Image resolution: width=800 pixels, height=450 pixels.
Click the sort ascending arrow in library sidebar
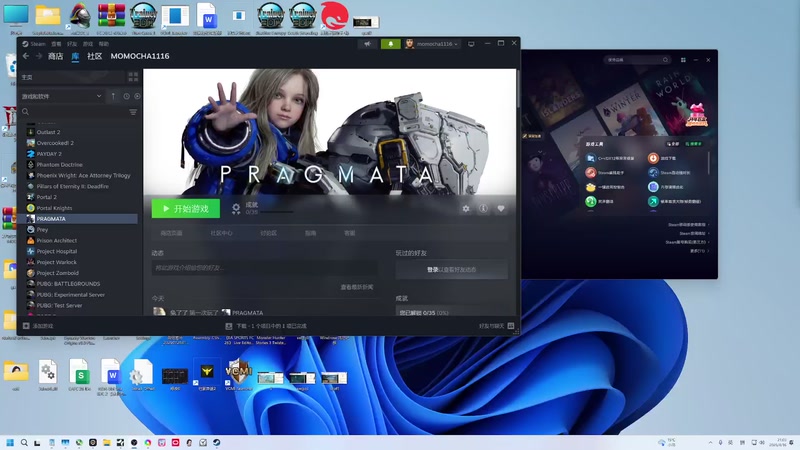113,96
